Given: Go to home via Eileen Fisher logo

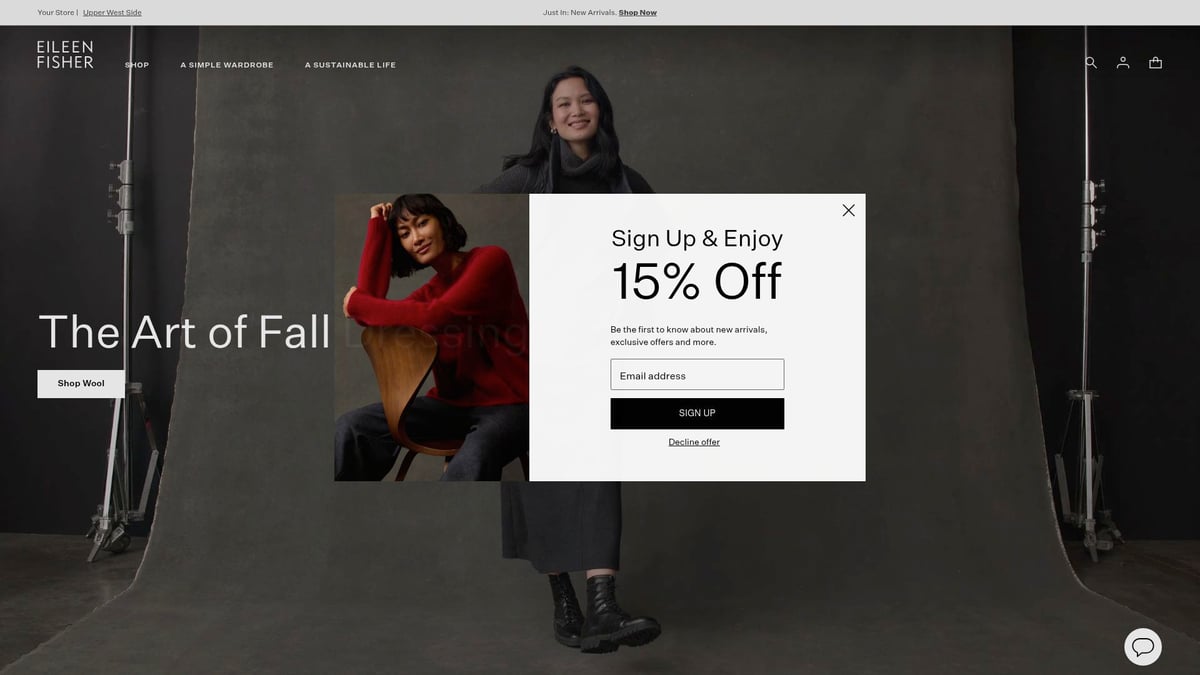Looking at the screenshot, I should point(65,54).
